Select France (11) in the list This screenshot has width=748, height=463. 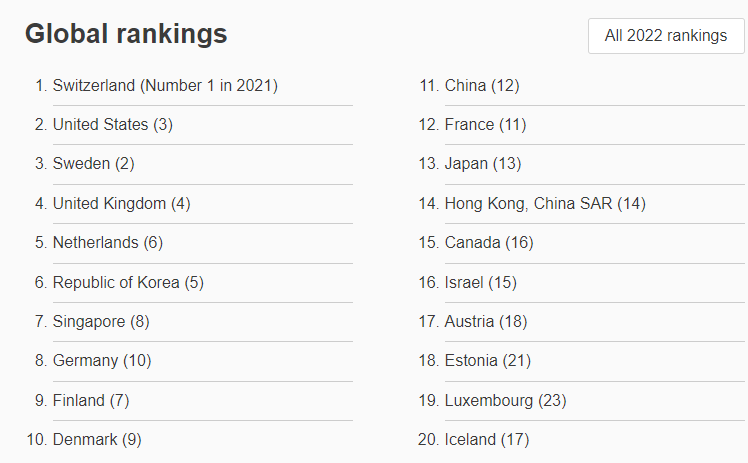pyautogui.click(x=486, y=125)
